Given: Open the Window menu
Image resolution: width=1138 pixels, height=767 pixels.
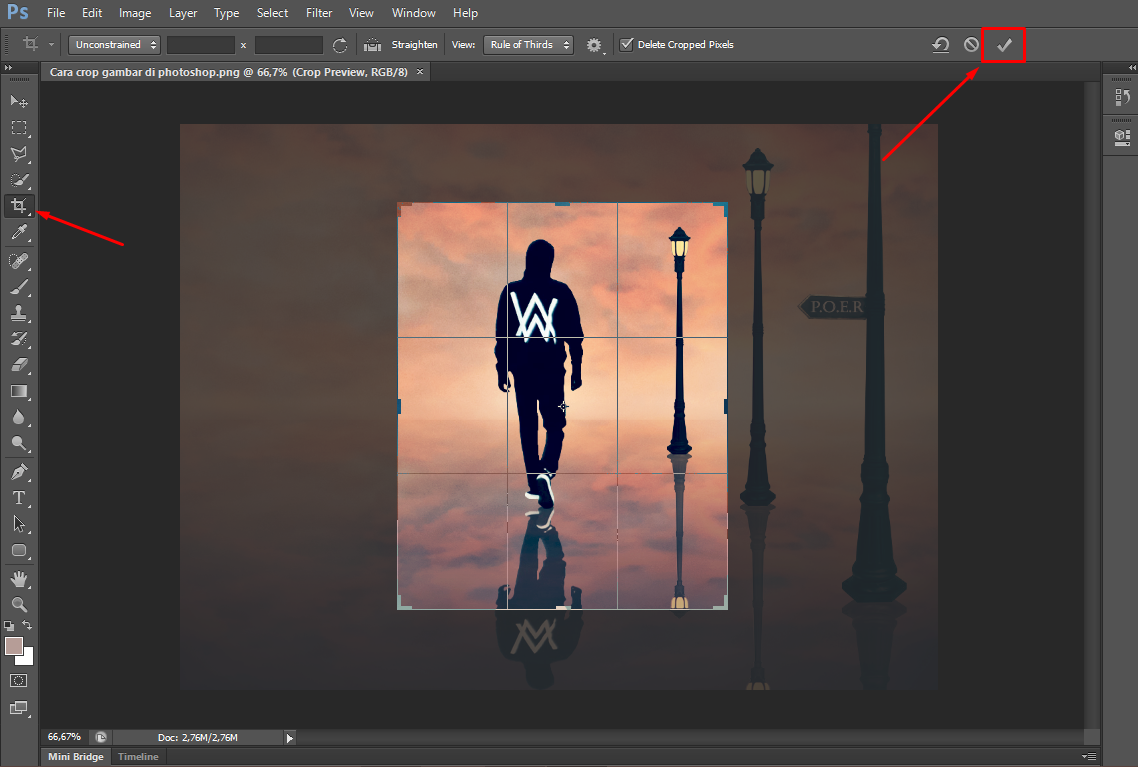Looking at the screenshot, I should pyautogui.click(x=414, y=13).
